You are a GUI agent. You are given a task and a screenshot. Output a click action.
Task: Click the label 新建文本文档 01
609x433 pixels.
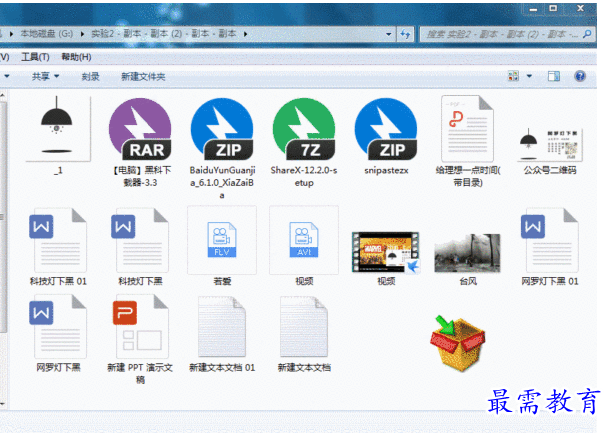(222, 367)
